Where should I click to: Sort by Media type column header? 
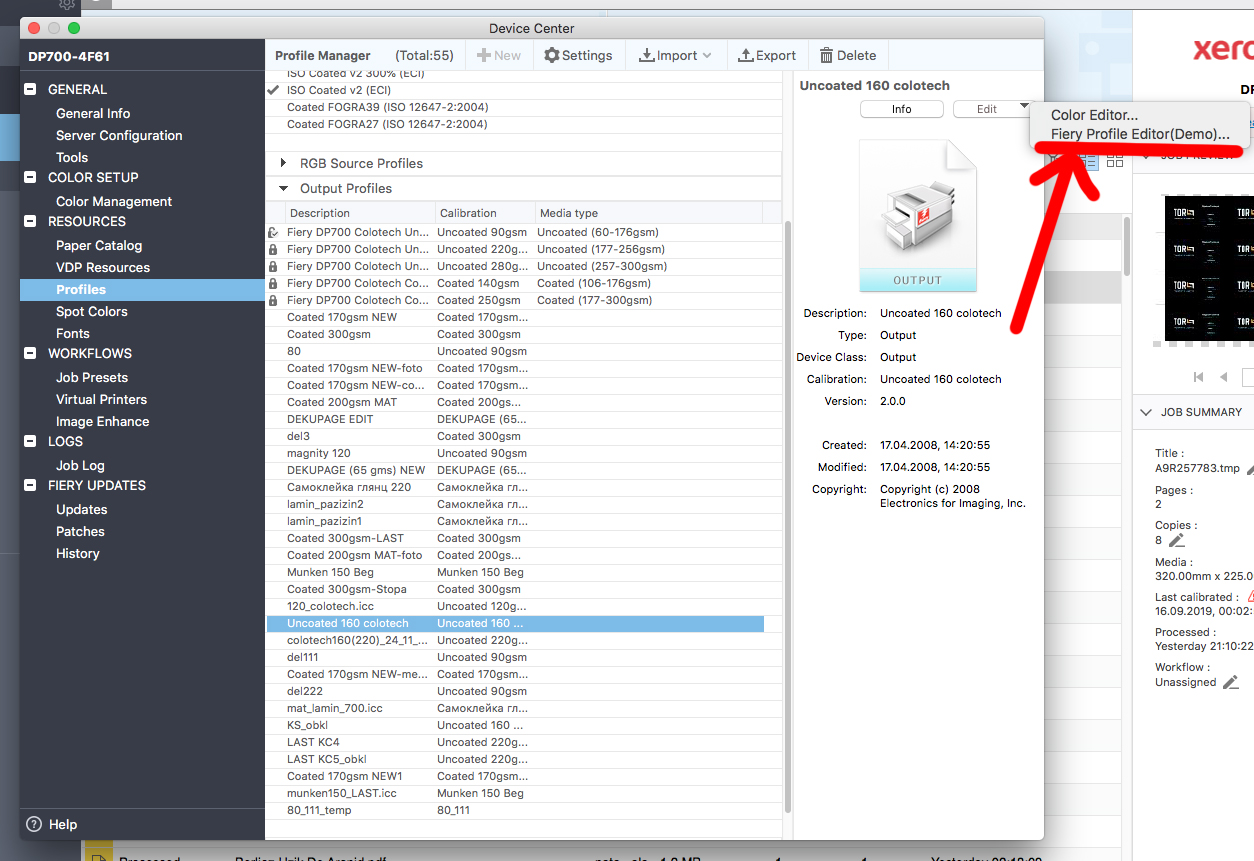pyautogui.click(x=648, y=213)
